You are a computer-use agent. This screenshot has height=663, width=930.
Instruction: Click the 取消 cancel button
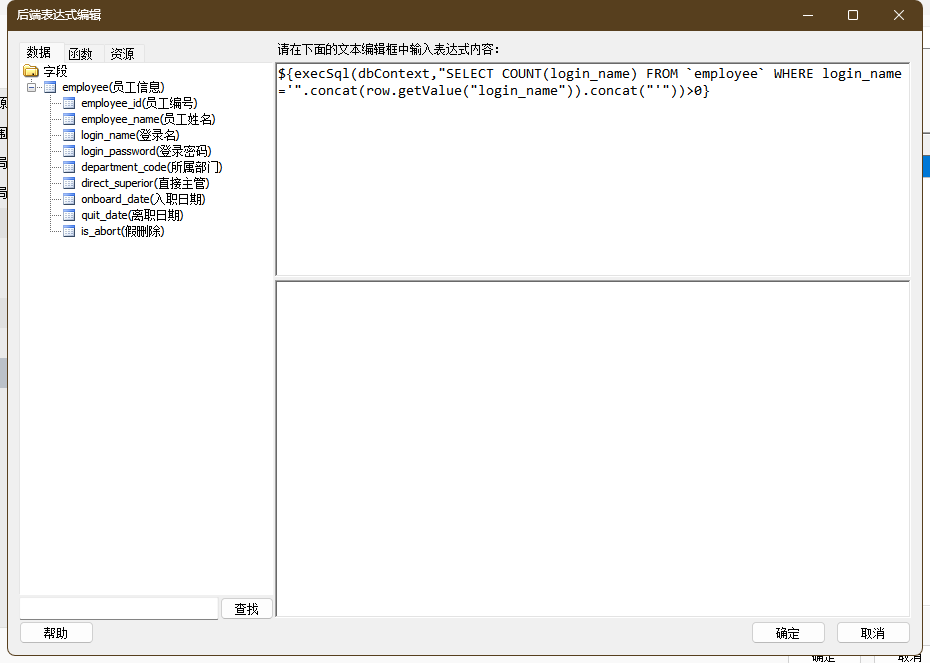tap(873, 633)
